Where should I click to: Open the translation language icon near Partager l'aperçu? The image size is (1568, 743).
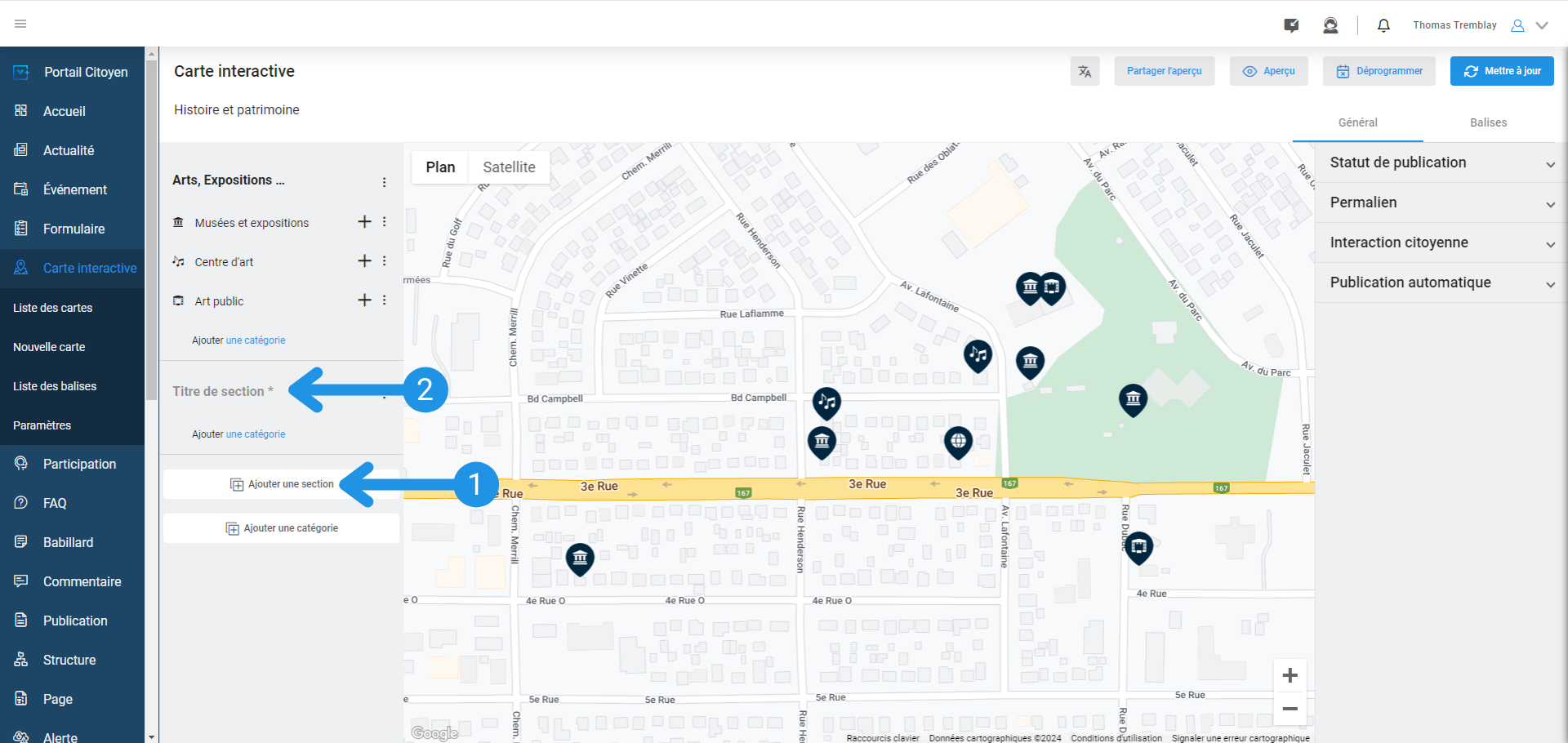pos(1085,71)
